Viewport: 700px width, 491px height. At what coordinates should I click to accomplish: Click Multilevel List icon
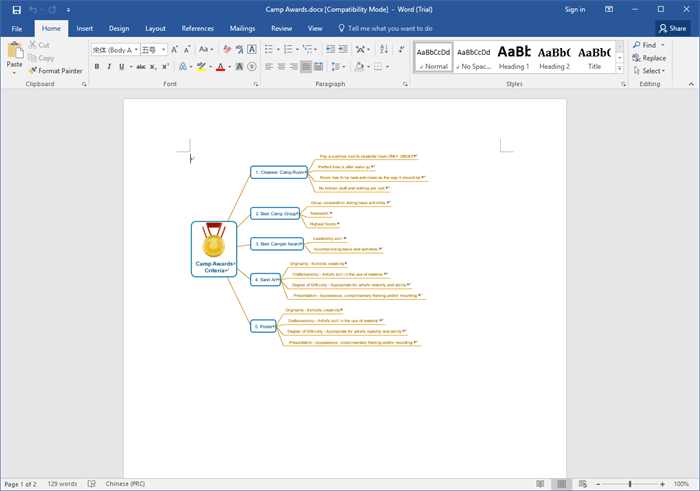(x=307, y=50)
